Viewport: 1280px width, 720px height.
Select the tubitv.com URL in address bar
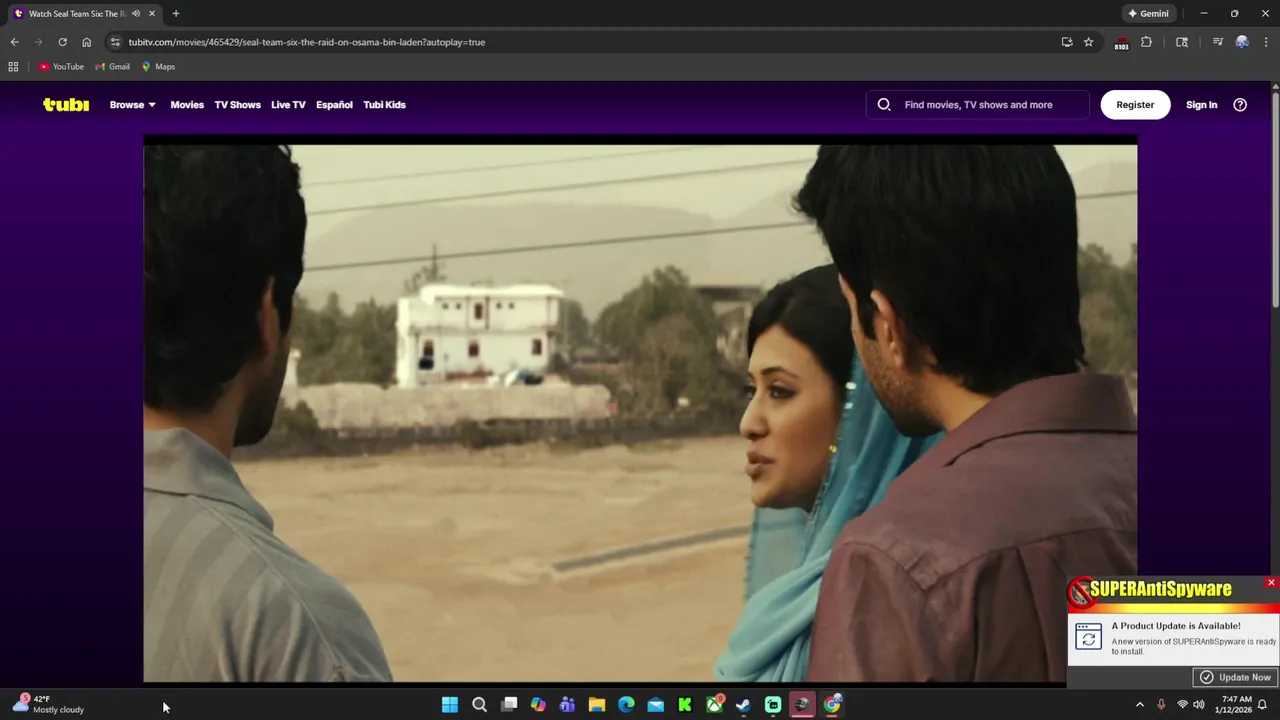(306, 42)
